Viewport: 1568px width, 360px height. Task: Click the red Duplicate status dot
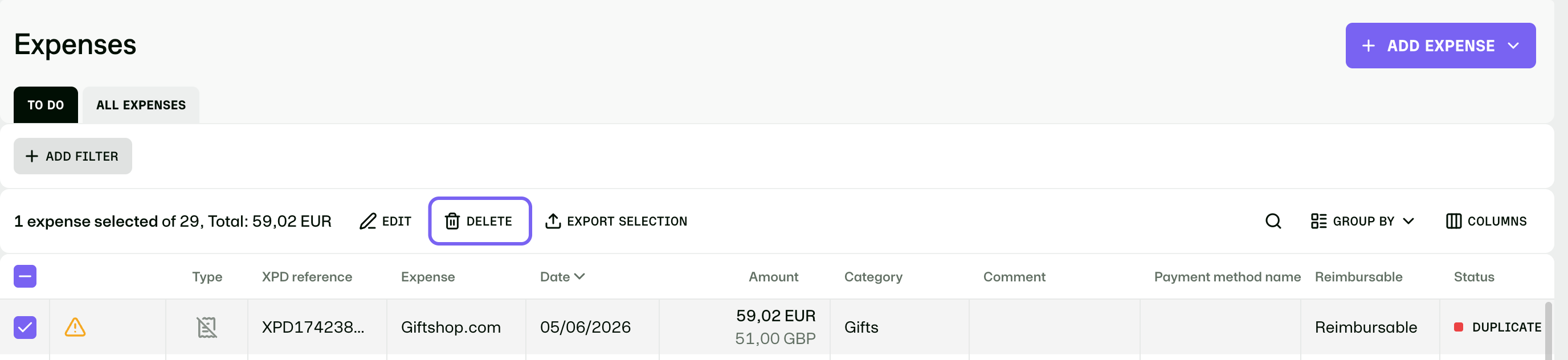1459,327
